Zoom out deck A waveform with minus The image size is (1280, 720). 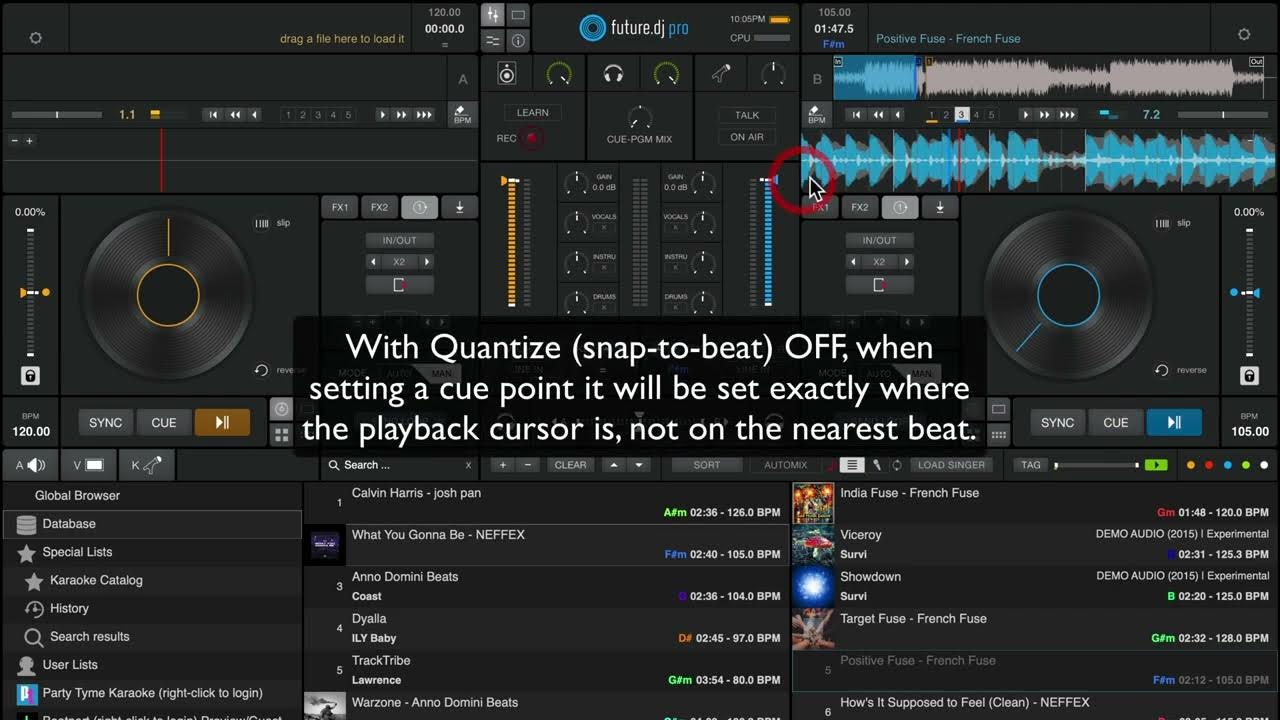(x=15, y=141)
